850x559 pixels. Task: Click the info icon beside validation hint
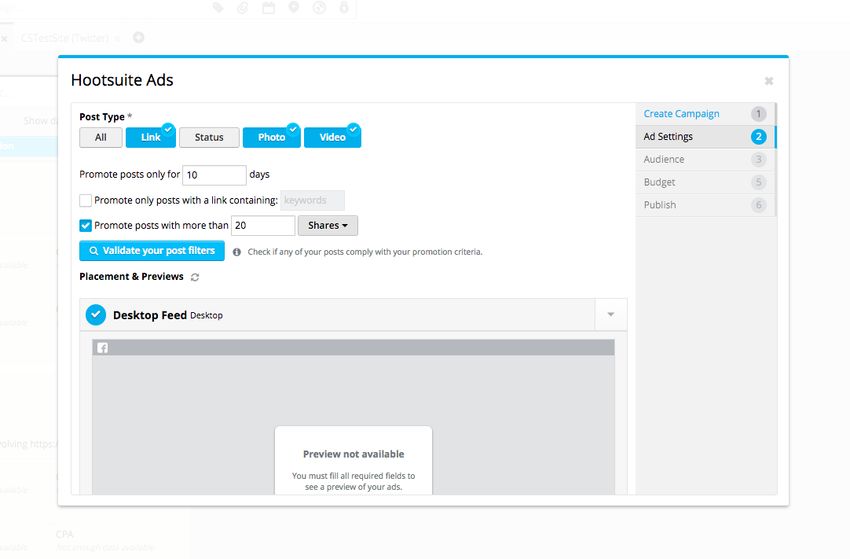click(x=237, y=252)
